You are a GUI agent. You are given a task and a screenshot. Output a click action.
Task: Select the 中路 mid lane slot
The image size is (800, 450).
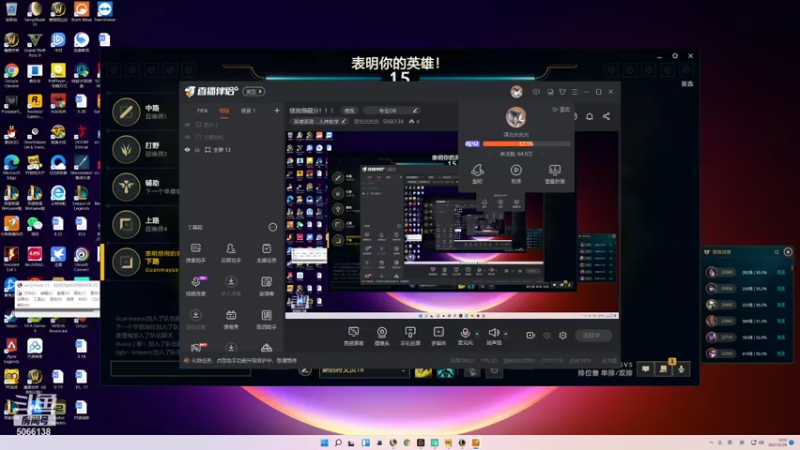click(140, 112)
